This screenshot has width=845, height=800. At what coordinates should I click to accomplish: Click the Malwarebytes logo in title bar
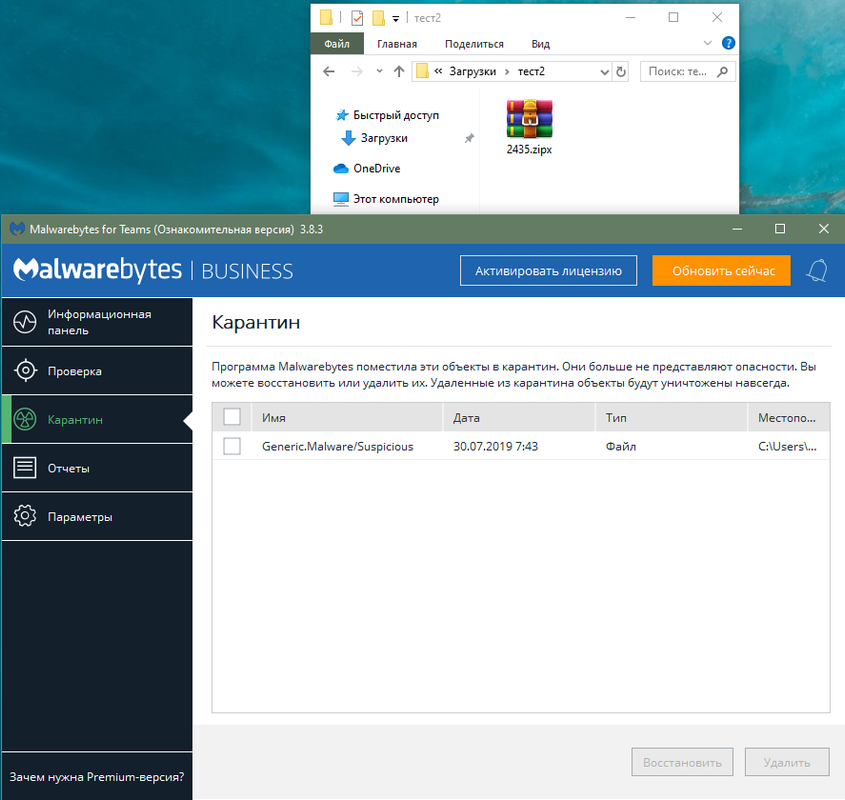[17, 229]
